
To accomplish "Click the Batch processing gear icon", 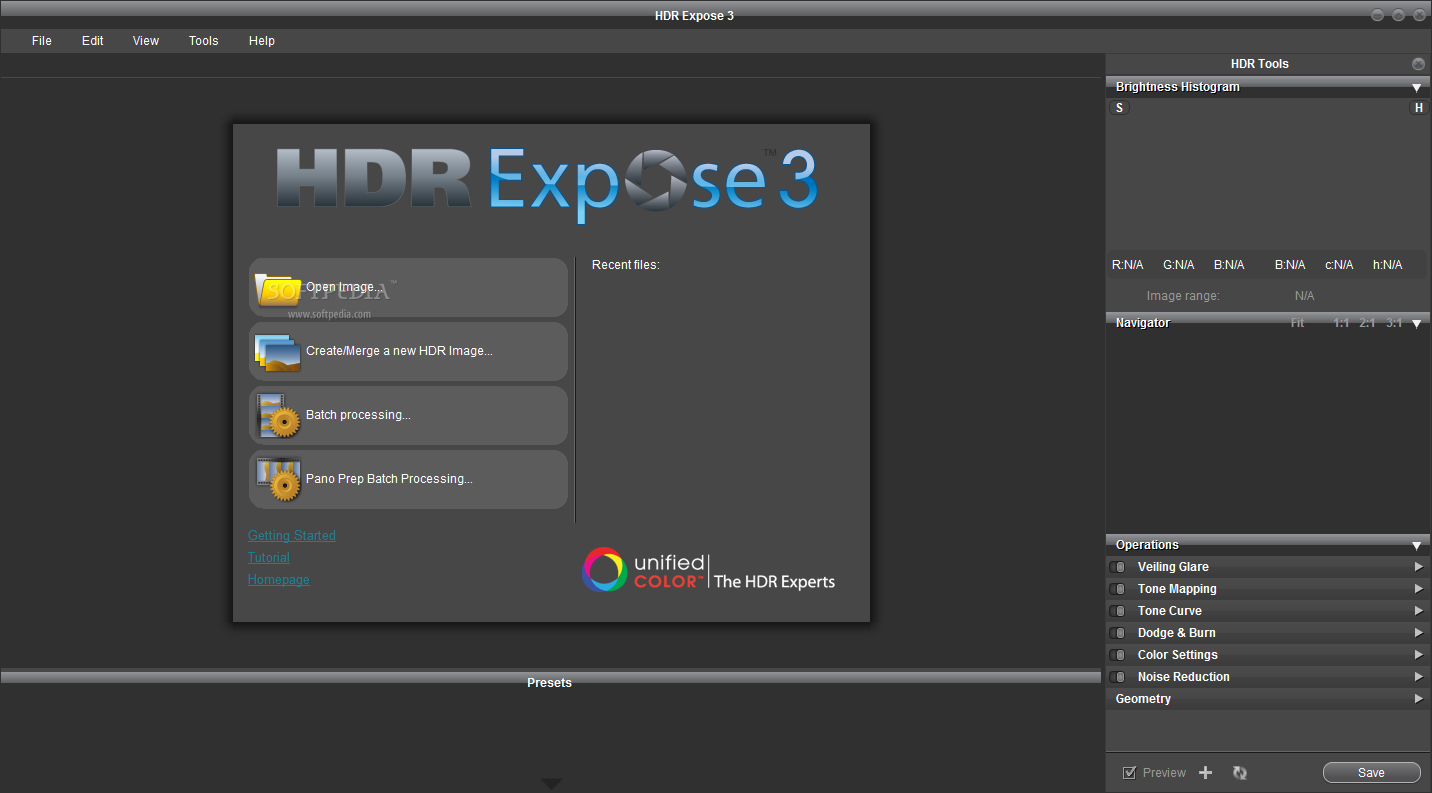I will point(278,416).
